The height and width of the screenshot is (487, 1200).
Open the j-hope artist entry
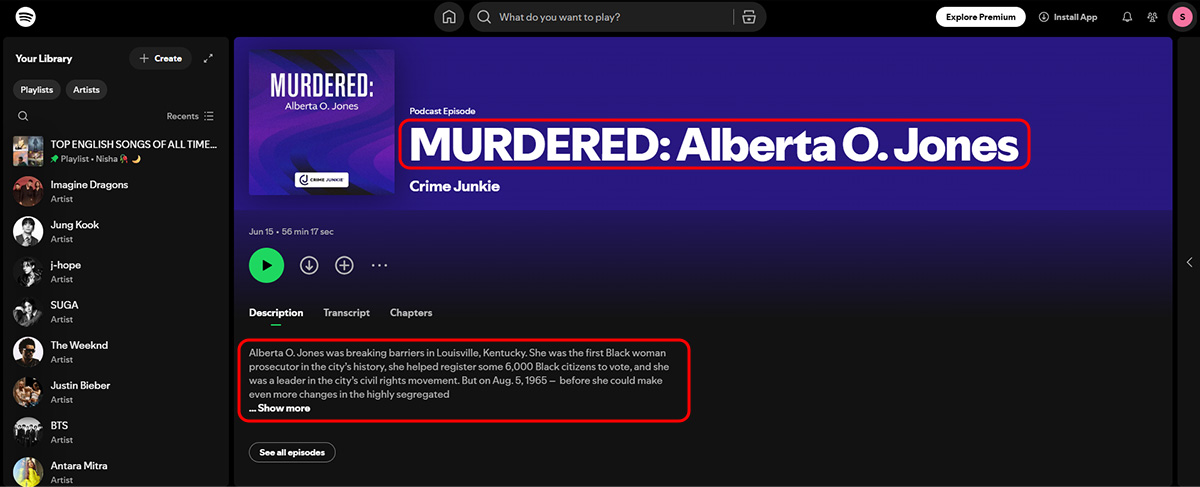coord(115,271)
